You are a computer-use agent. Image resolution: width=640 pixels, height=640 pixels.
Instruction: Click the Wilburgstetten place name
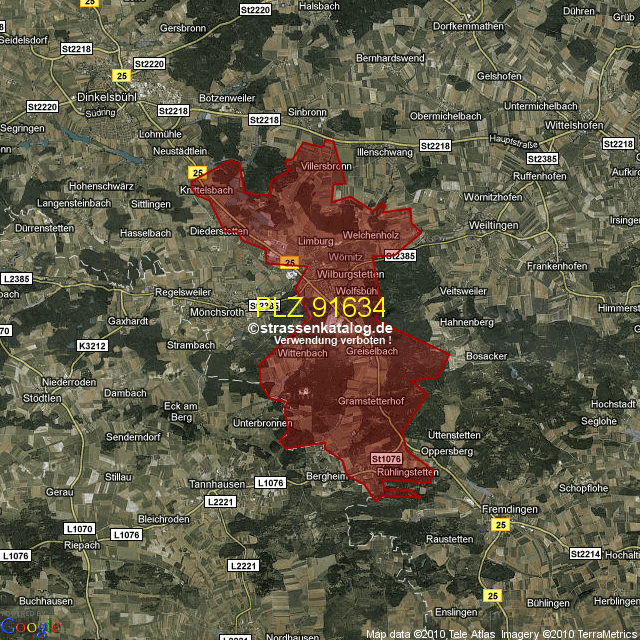click(x=349, y=274)
